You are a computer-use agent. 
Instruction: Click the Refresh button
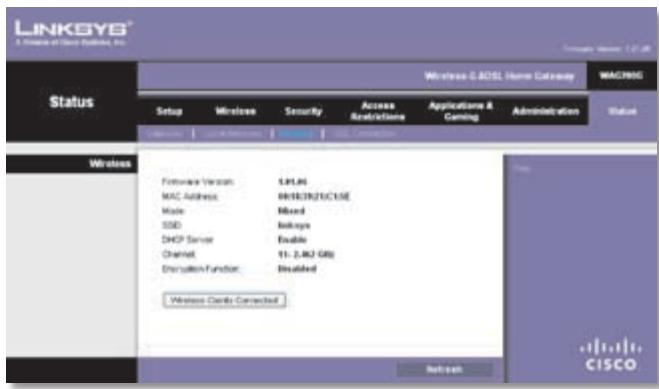tap(445, 370)
